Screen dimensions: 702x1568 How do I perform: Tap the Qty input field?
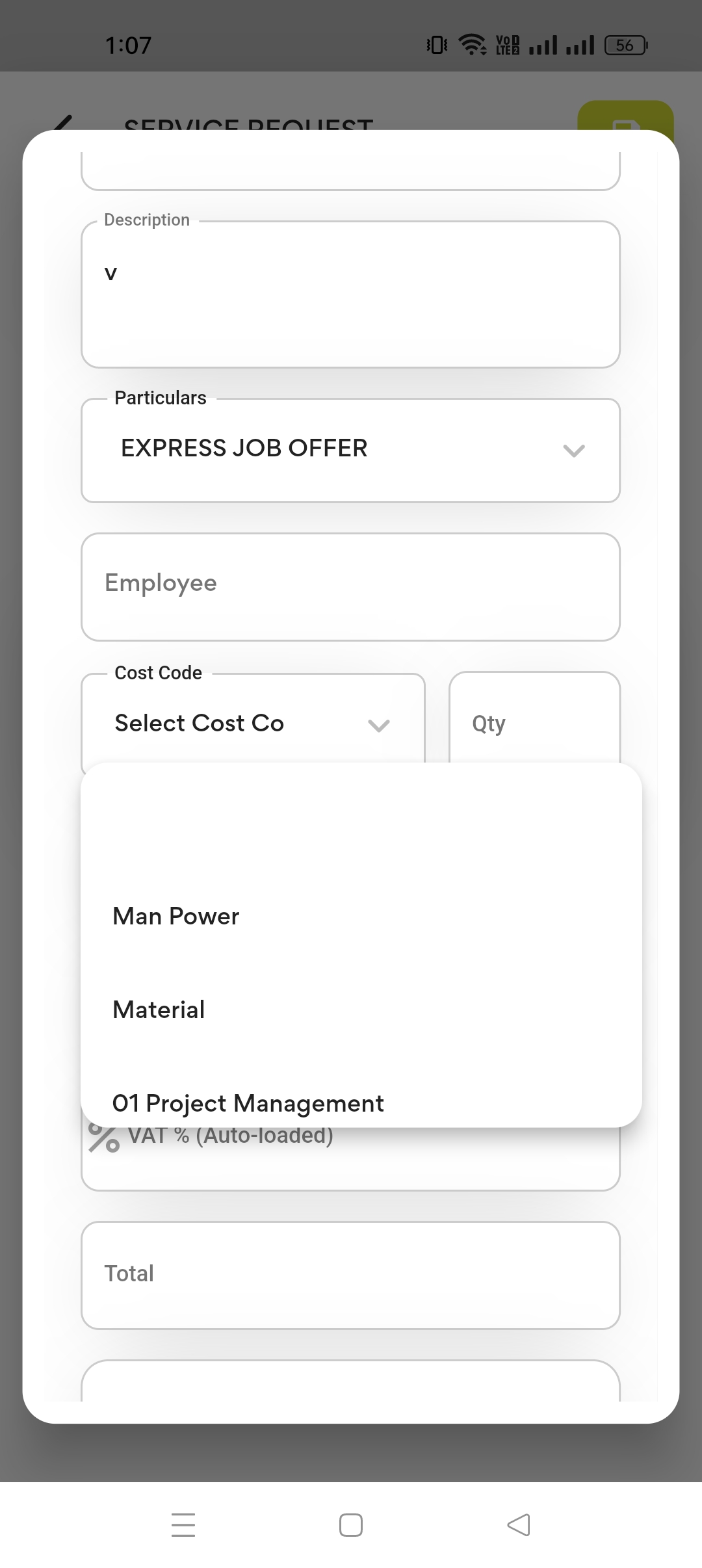tap(534, 723)
